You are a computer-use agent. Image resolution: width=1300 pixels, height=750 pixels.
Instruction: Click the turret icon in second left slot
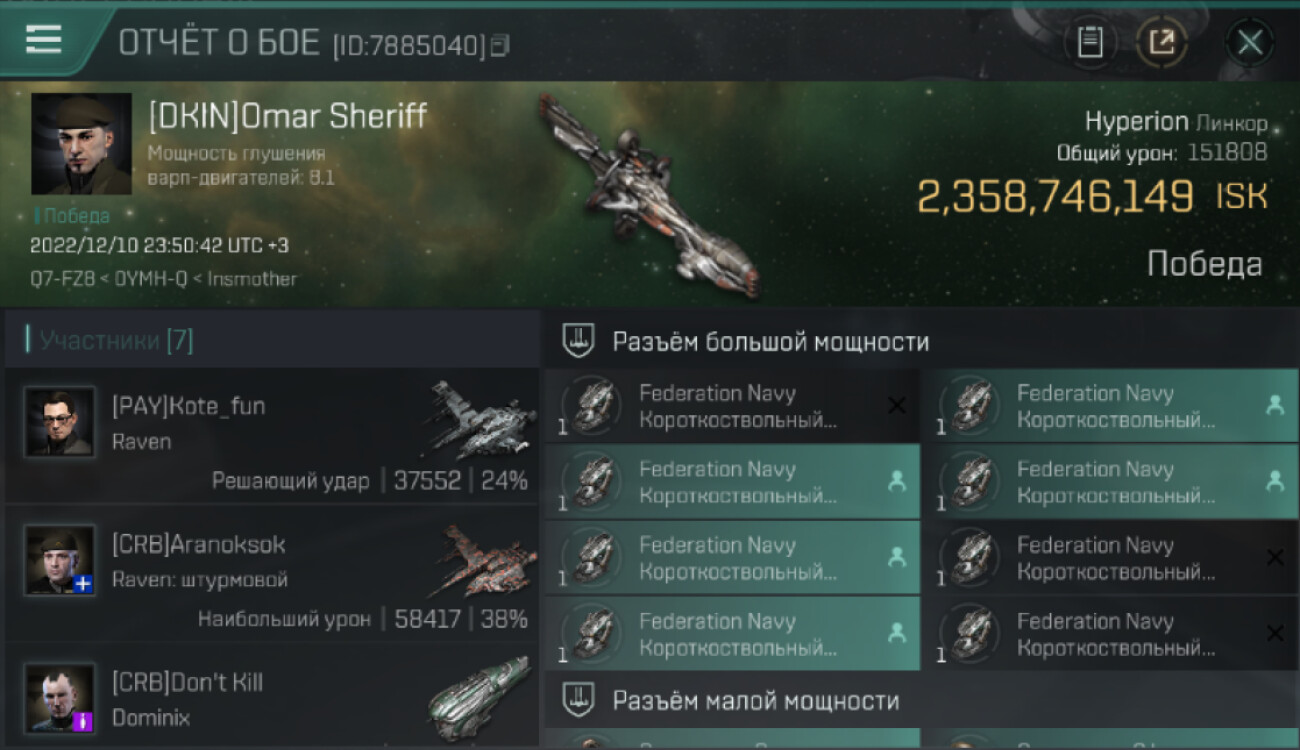point(594,481)
